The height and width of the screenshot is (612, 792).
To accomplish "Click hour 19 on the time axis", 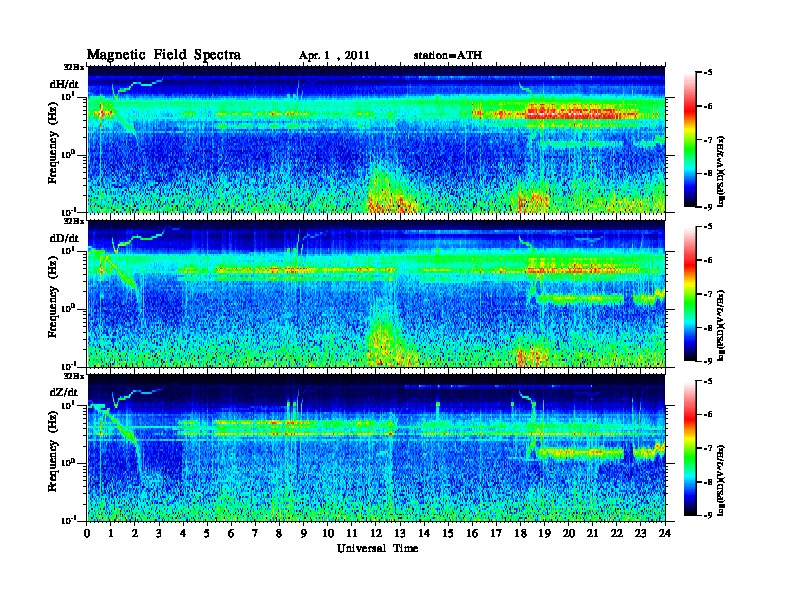I will click(544, 534).
